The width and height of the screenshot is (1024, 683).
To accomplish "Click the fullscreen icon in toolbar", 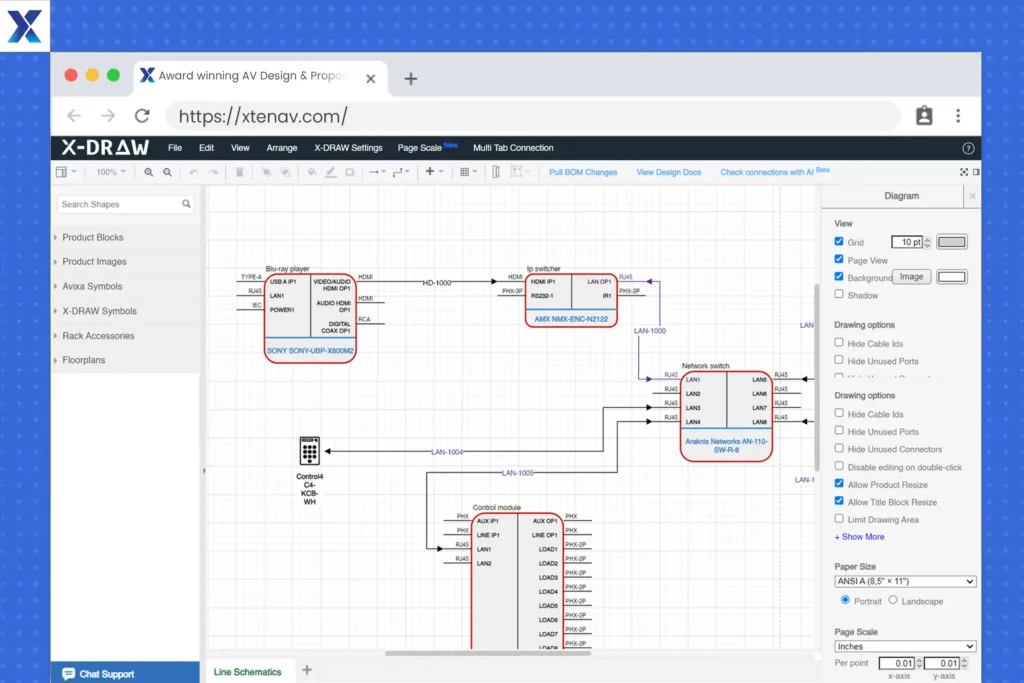I will click(x=964, y=172).
